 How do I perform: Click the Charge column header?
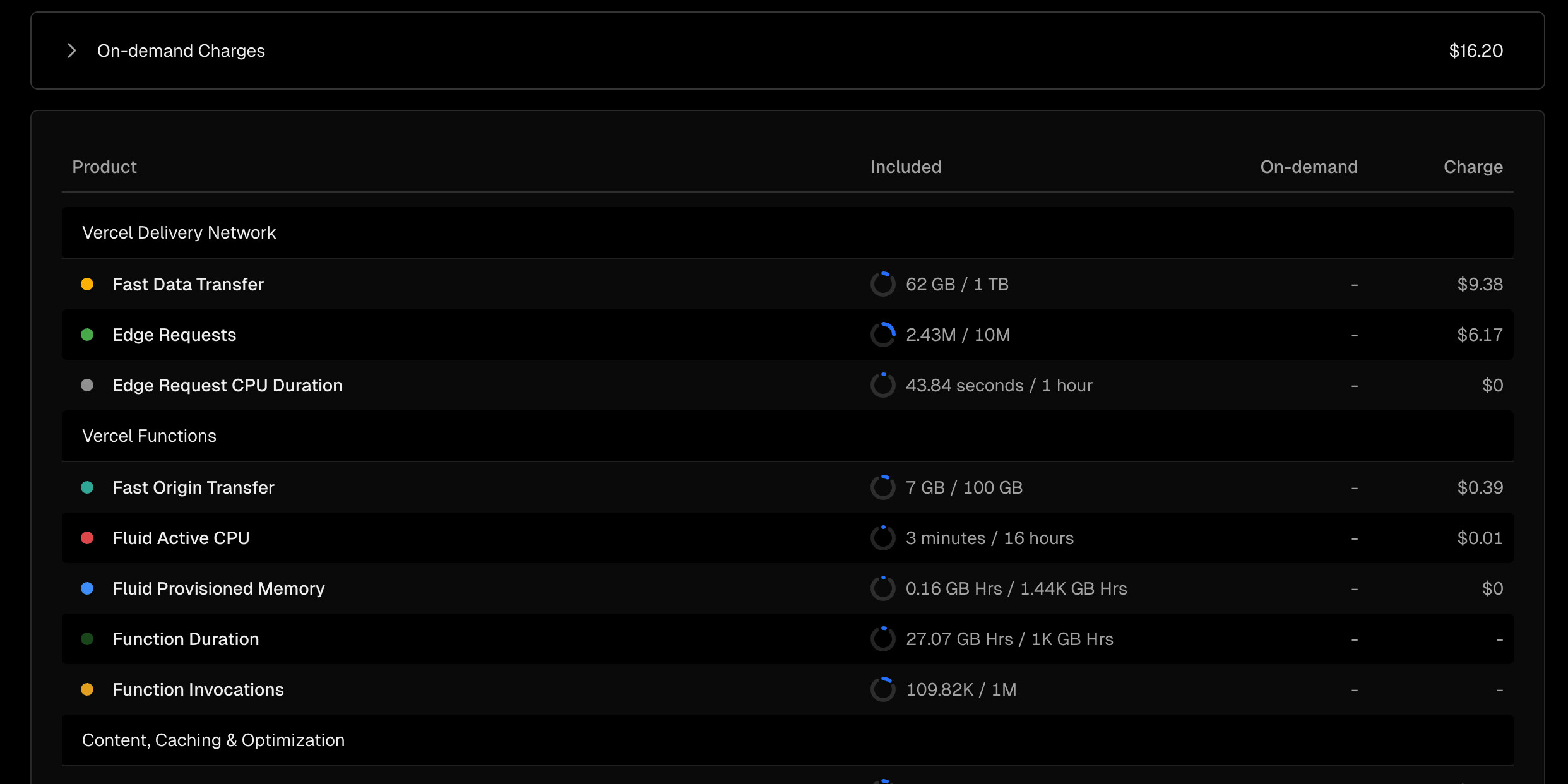pos(1473,167)
